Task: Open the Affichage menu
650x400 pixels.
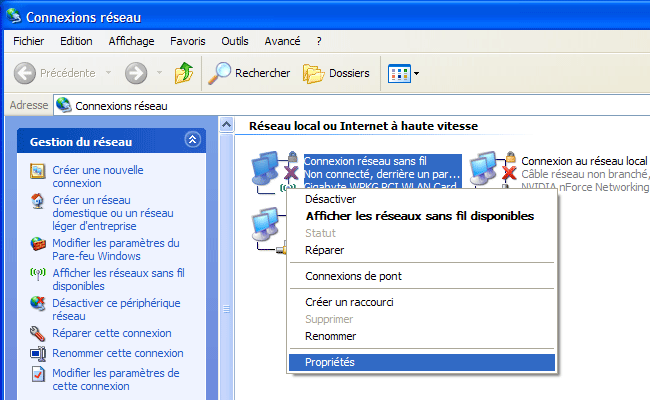Action: point(131,41)
